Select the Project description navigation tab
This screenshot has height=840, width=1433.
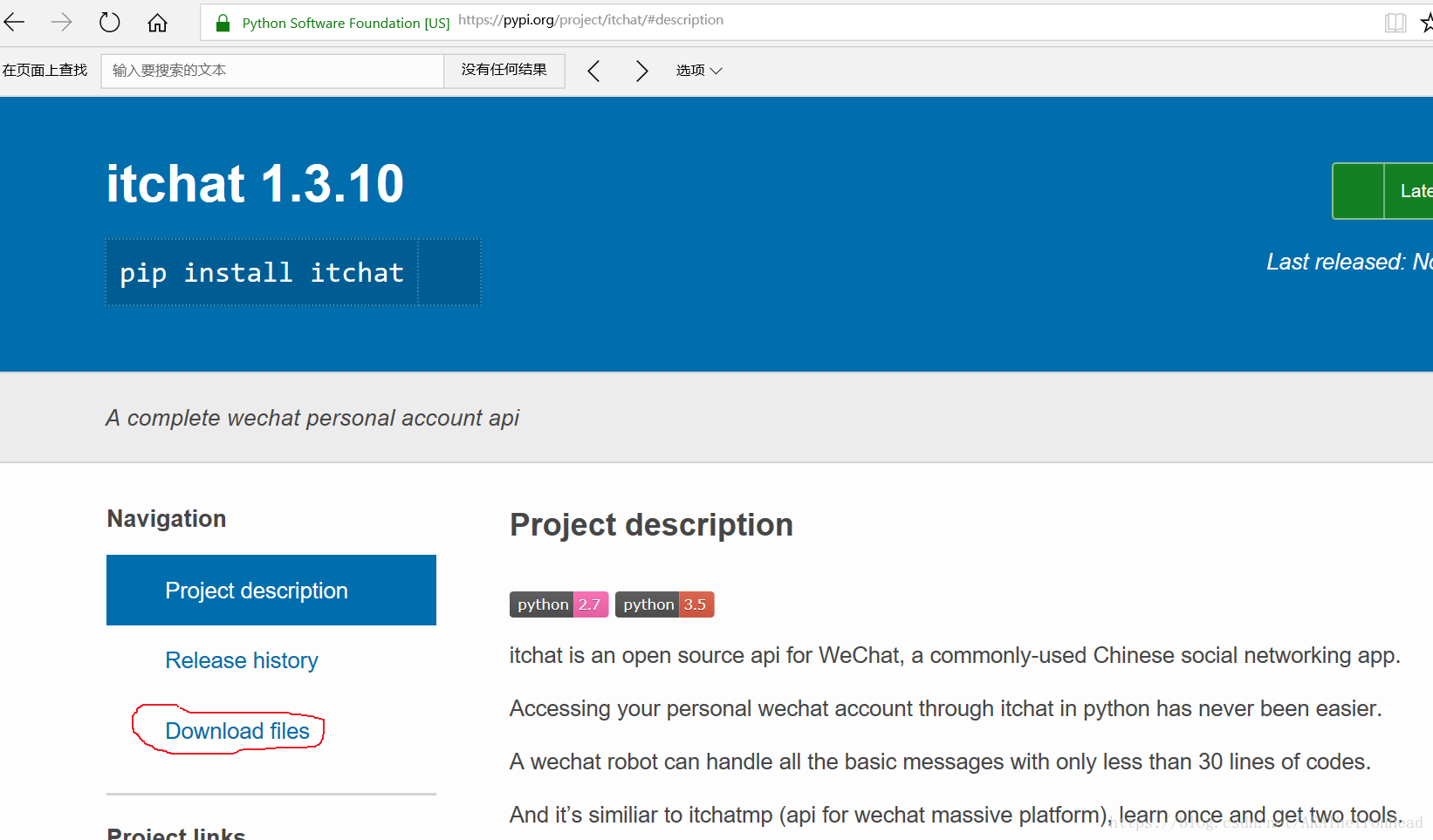click(271, 591)
